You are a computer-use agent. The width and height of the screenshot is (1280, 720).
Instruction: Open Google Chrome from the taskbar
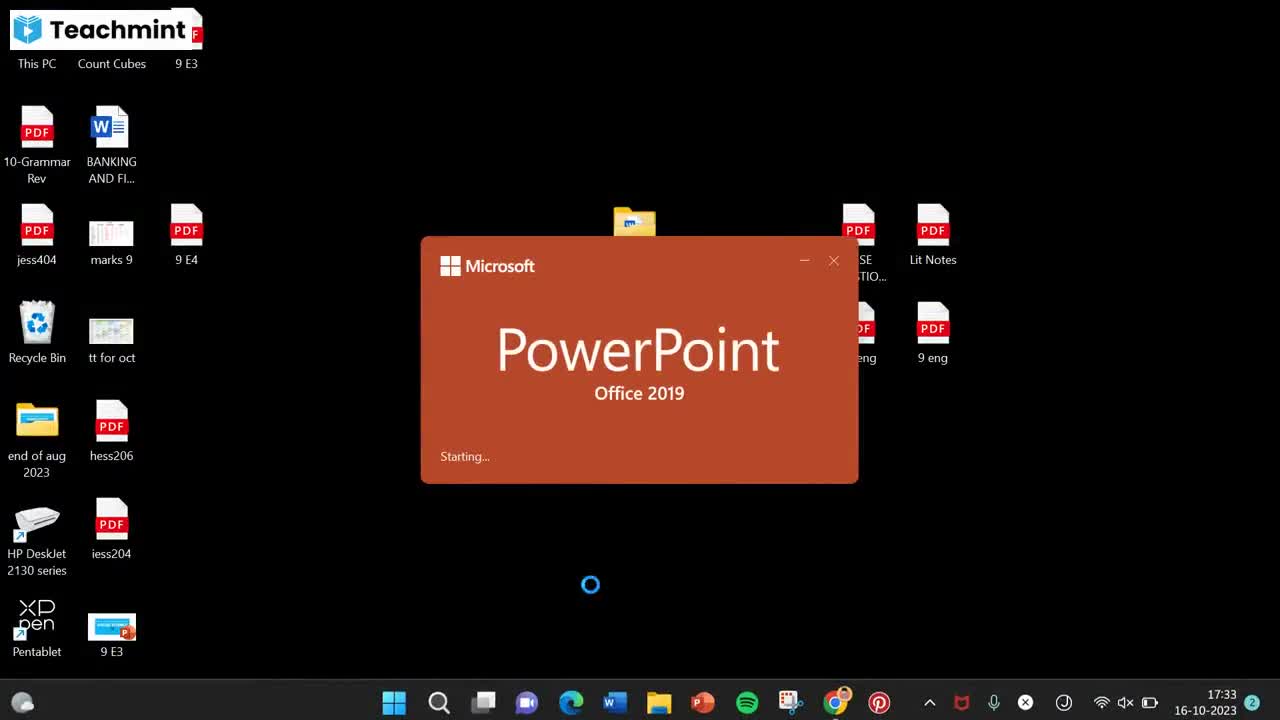(x=835, y=702)
